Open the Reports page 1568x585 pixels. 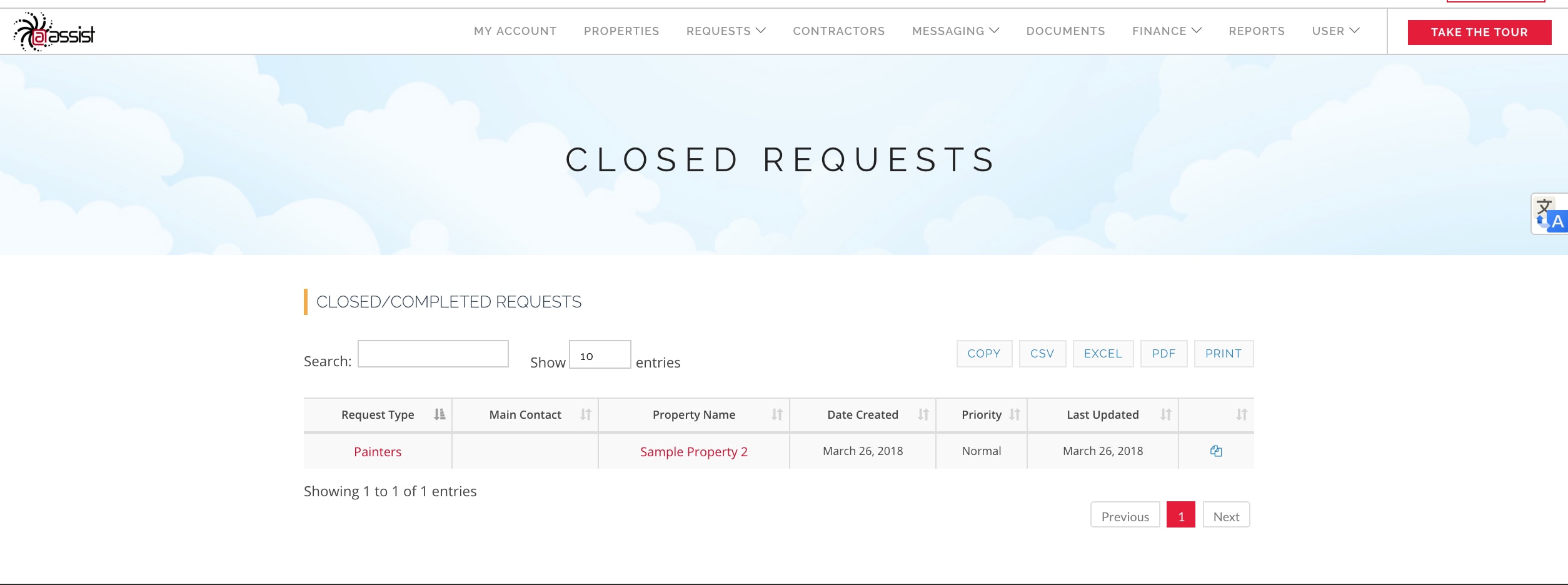click(1257, 31)
